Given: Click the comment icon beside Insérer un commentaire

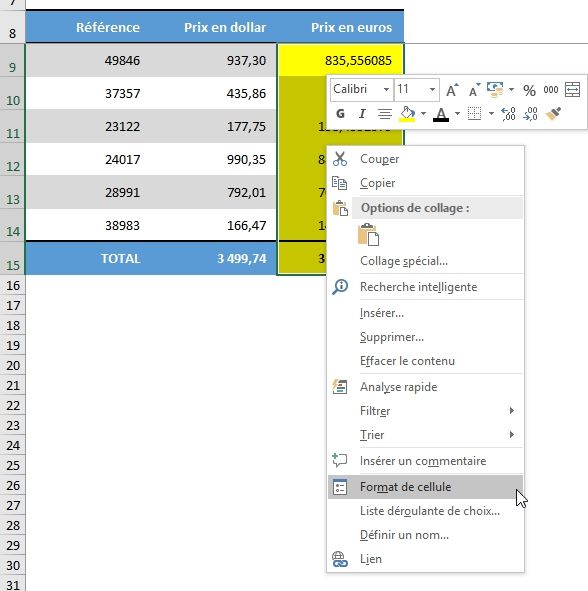Looking at the screenshot, I should 340,460.
